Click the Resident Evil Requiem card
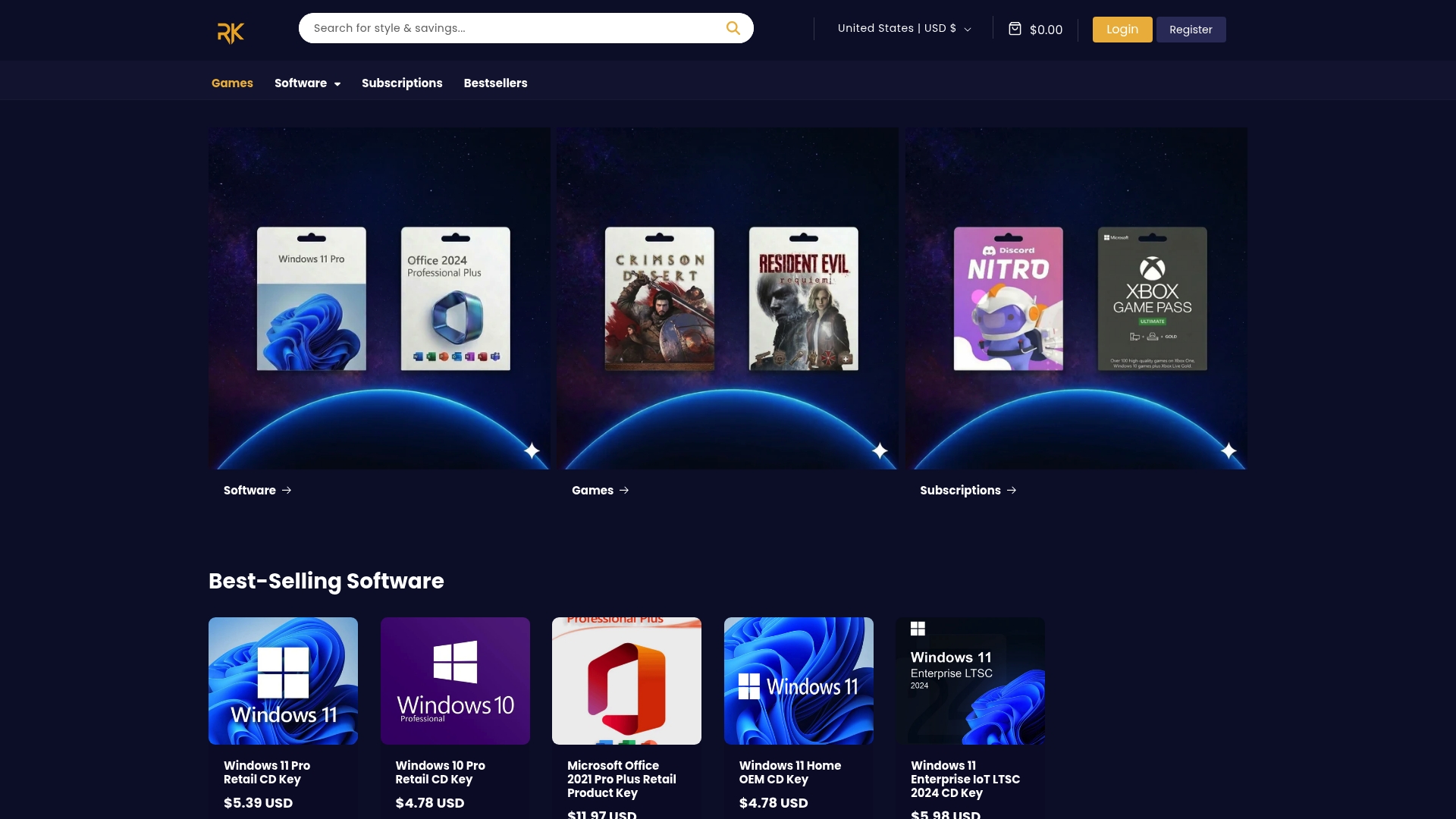 803,298
